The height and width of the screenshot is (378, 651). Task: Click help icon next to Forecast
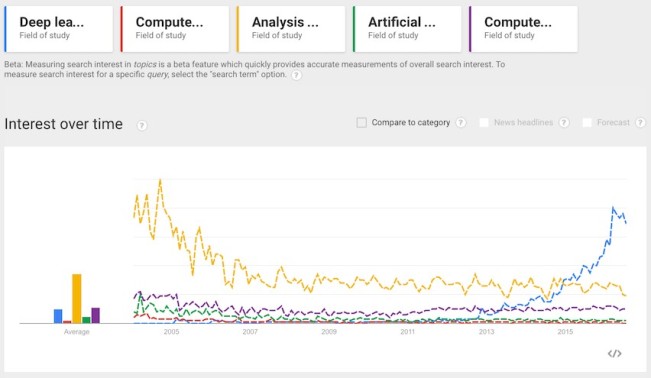tap(641, 123)
